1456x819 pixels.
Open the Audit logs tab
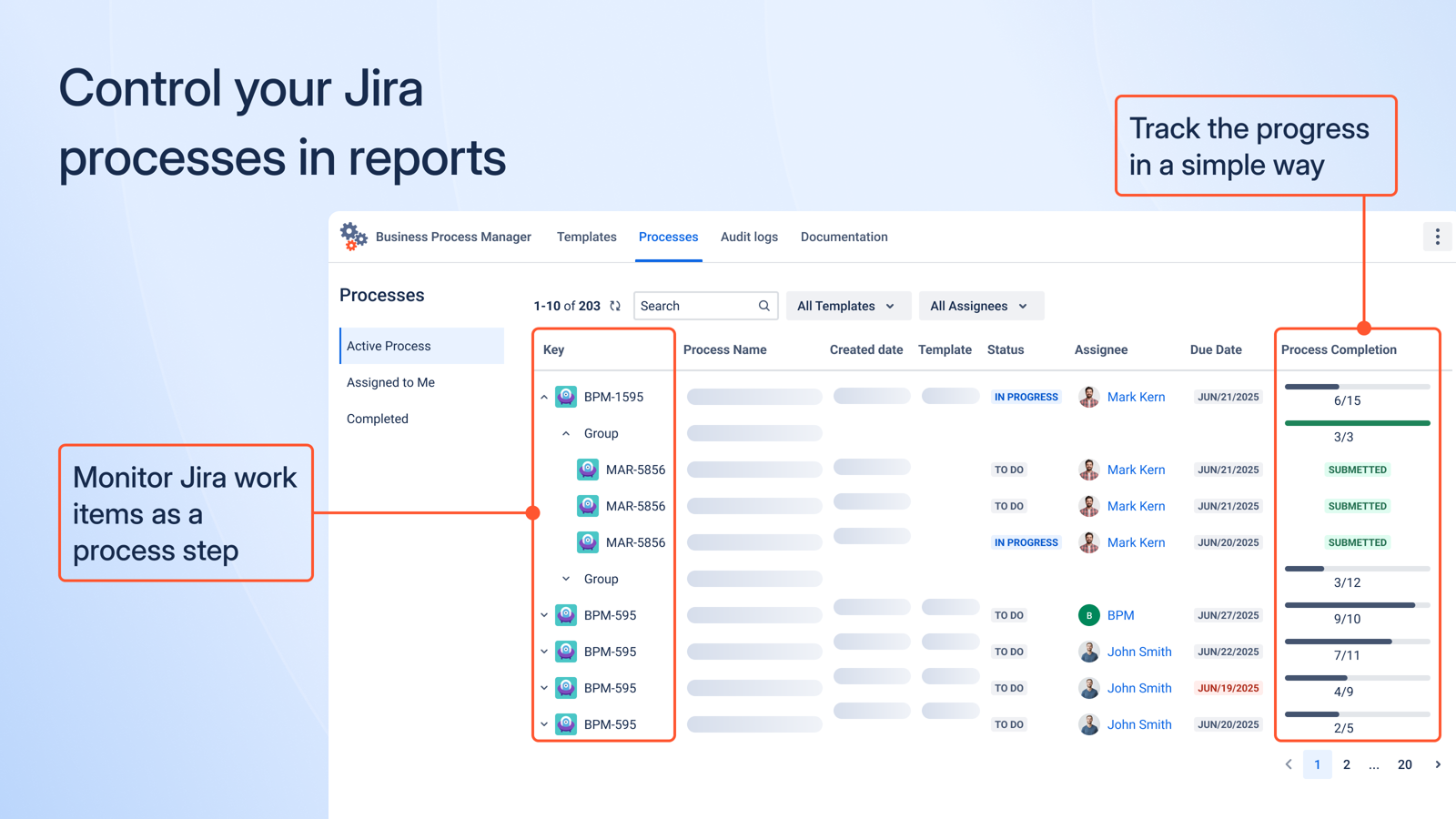749,237
